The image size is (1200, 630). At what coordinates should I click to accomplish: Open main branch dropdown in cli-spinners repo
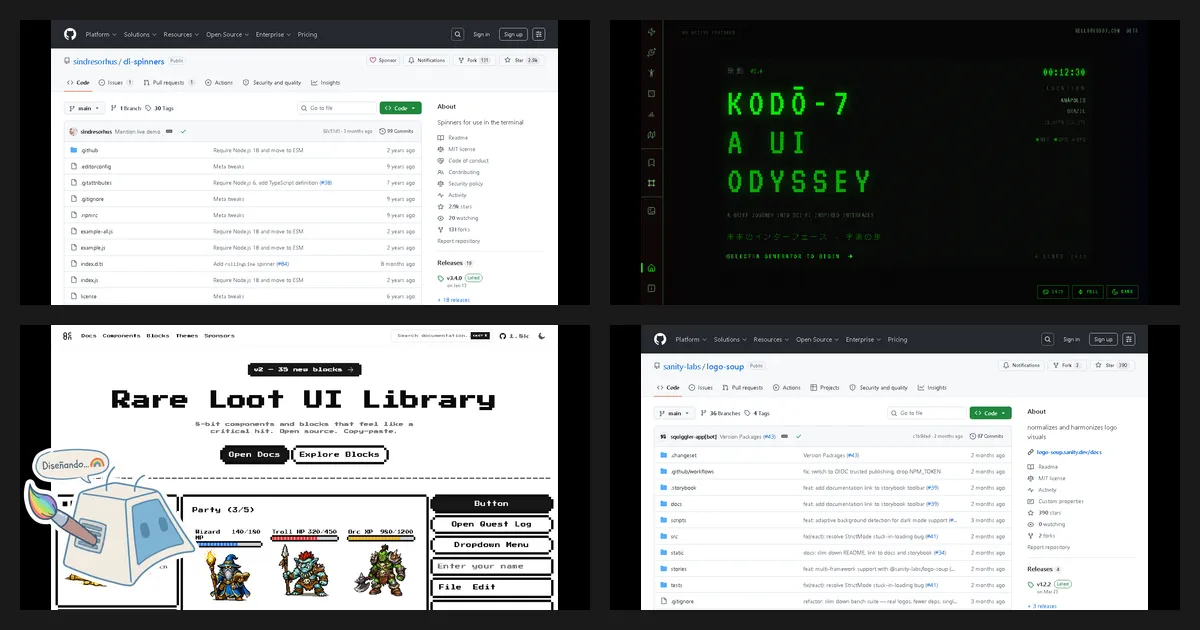[84, 108]
